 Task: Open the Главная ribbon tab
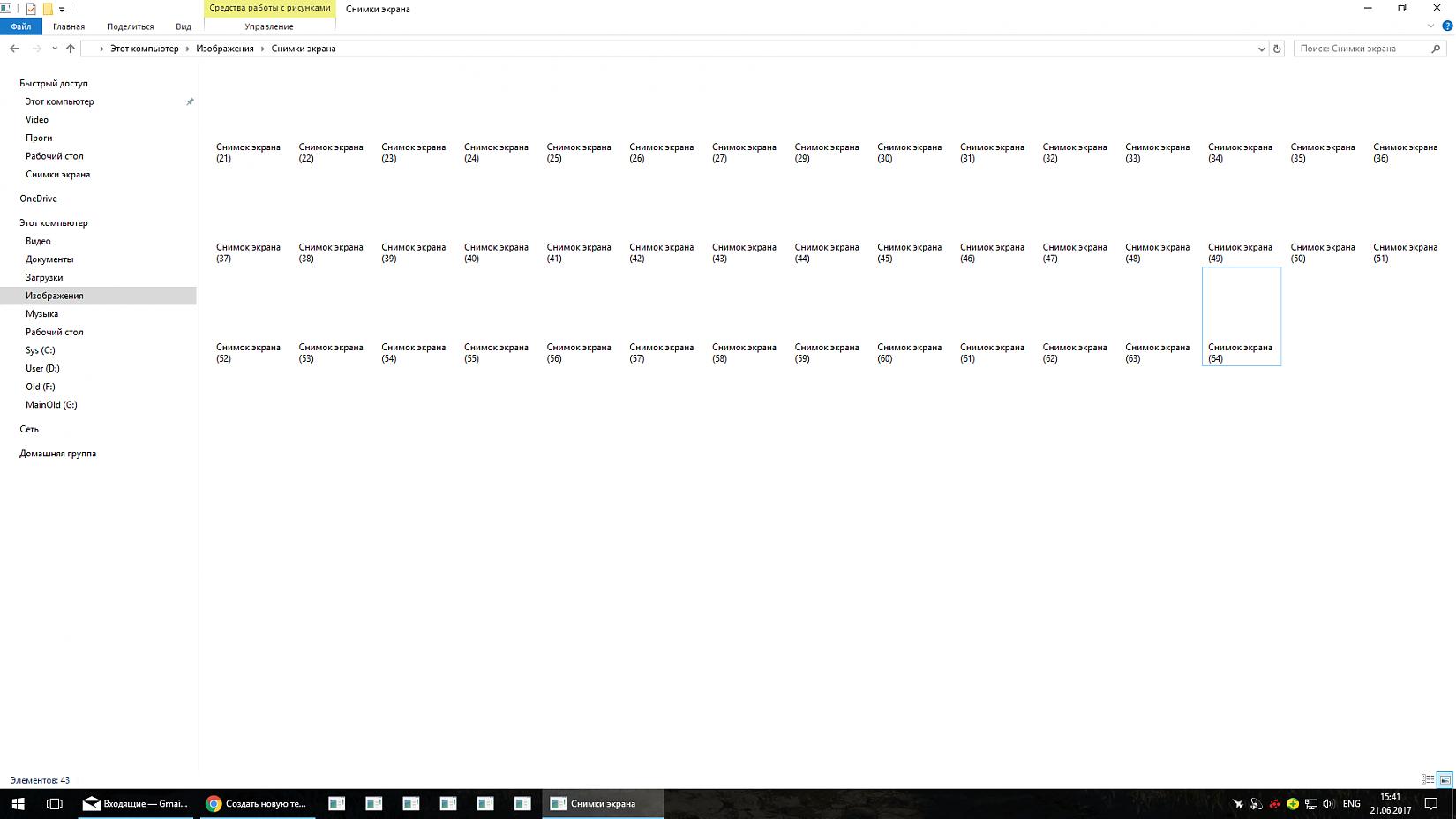pyautogui.click(x=69, y=26)
